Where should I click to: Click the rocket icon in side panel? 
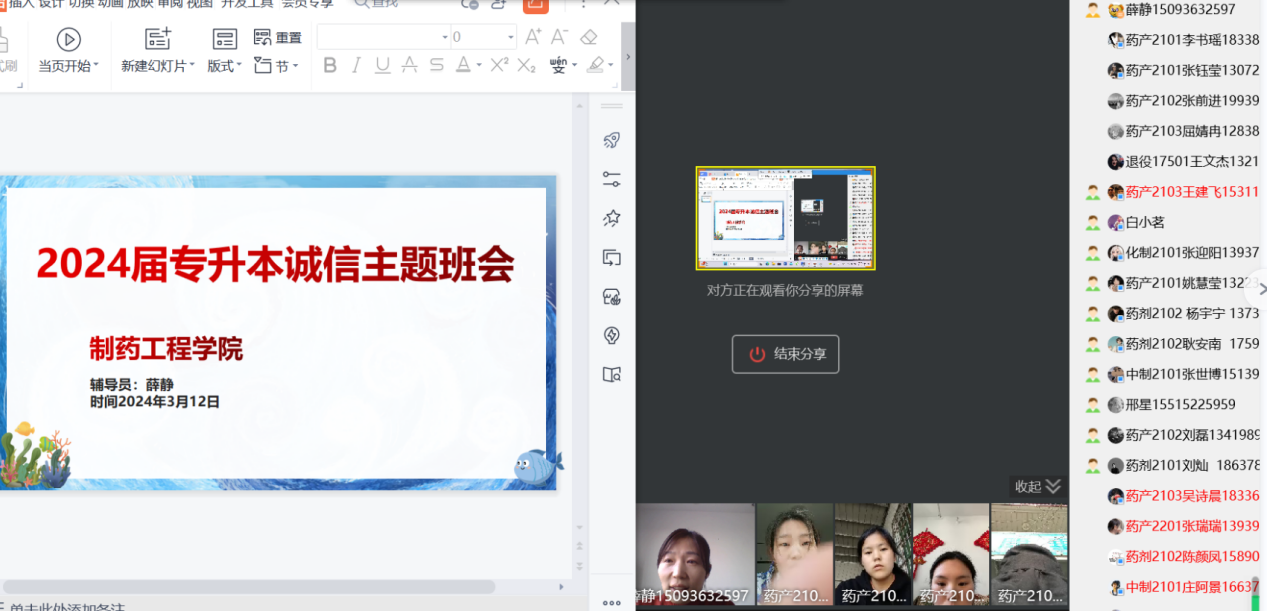click(x=612, y=140)
